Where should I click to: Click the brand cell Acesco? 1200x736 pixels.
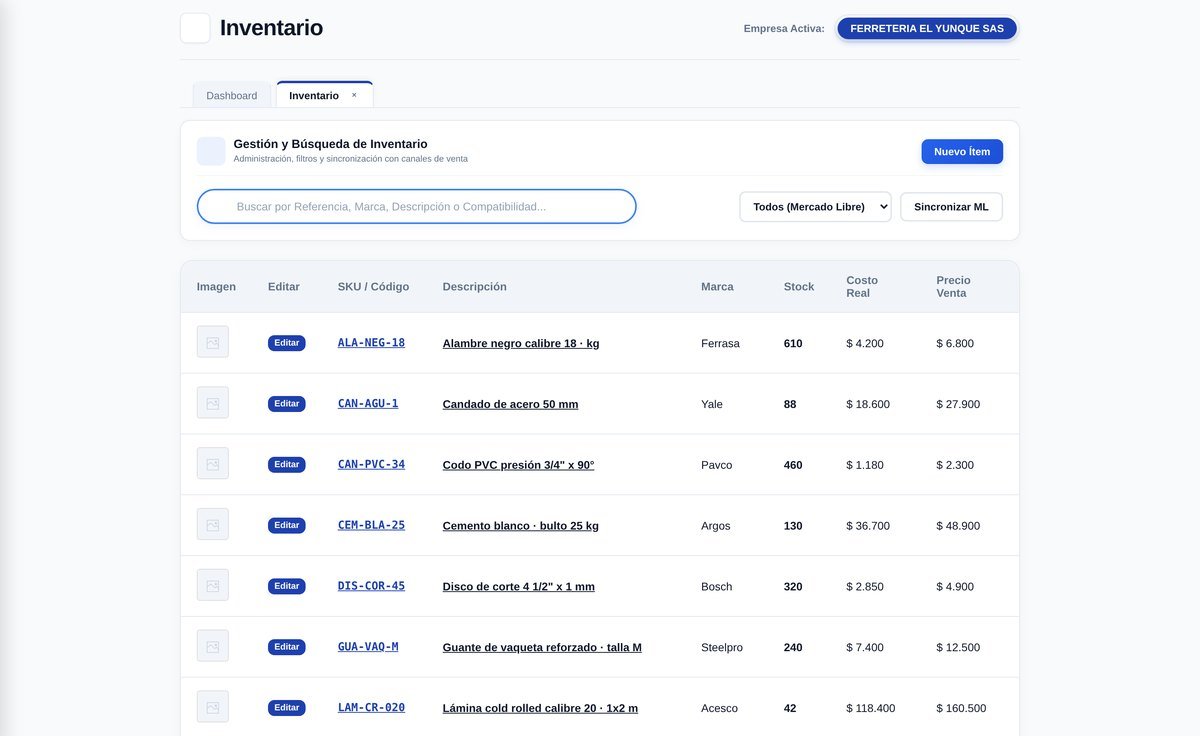720,708
